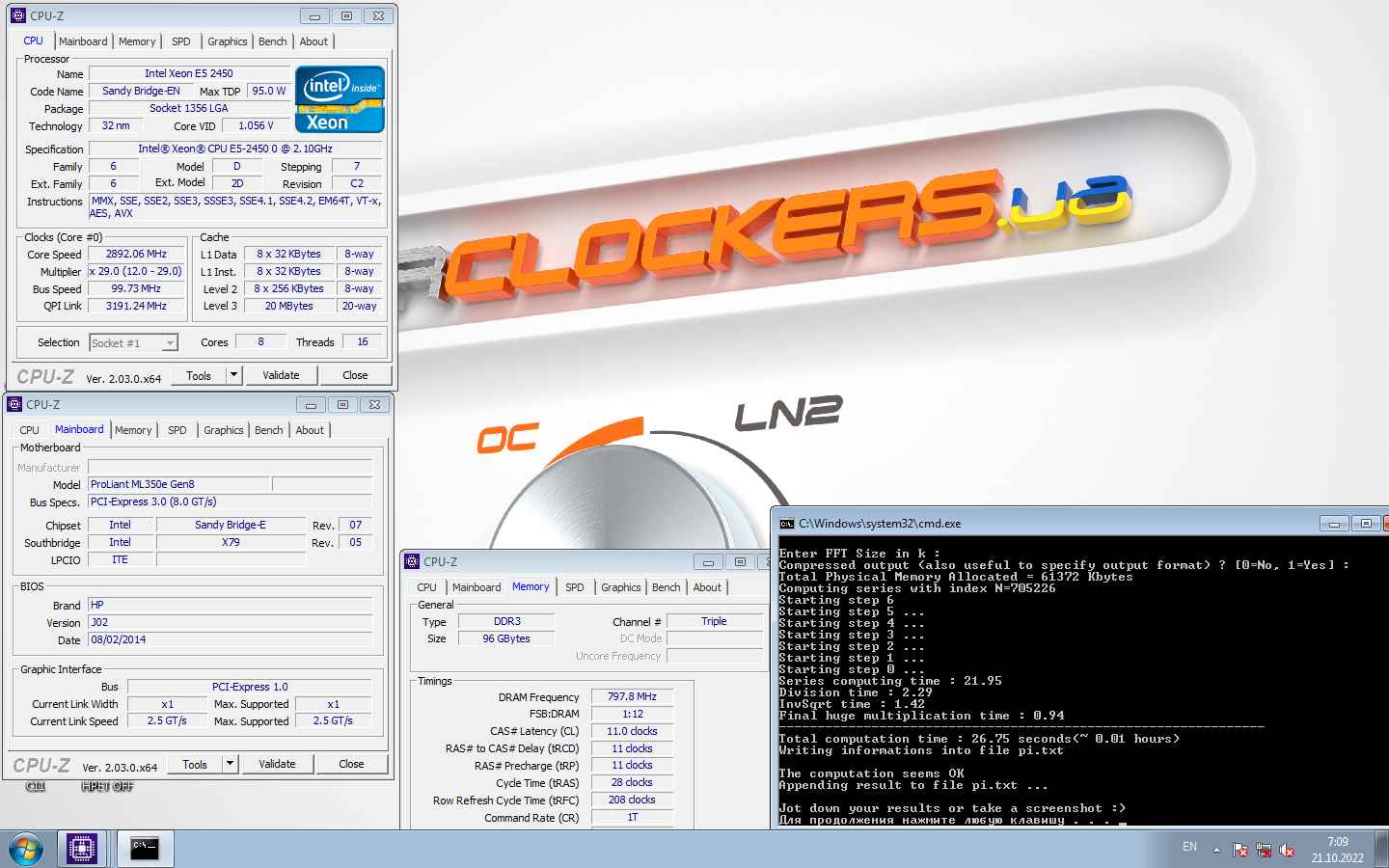Click Tools button in the Motherboard window
The height and width of the screenshot is (868, 1389).
(x=195, y=764)
